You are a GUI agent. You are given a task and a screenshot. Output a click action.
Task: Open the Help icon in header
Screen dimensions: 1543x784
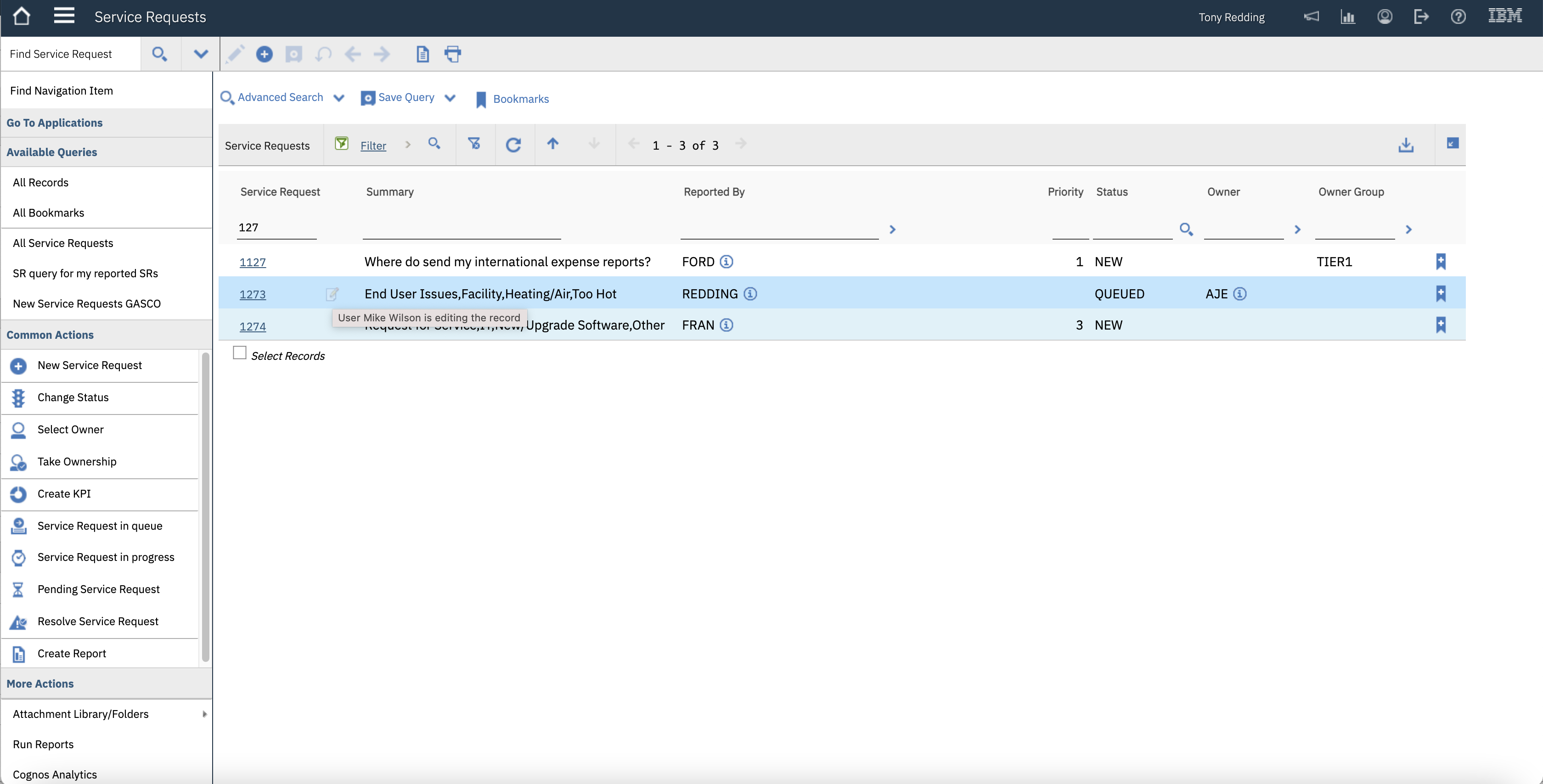point(1458,16)
